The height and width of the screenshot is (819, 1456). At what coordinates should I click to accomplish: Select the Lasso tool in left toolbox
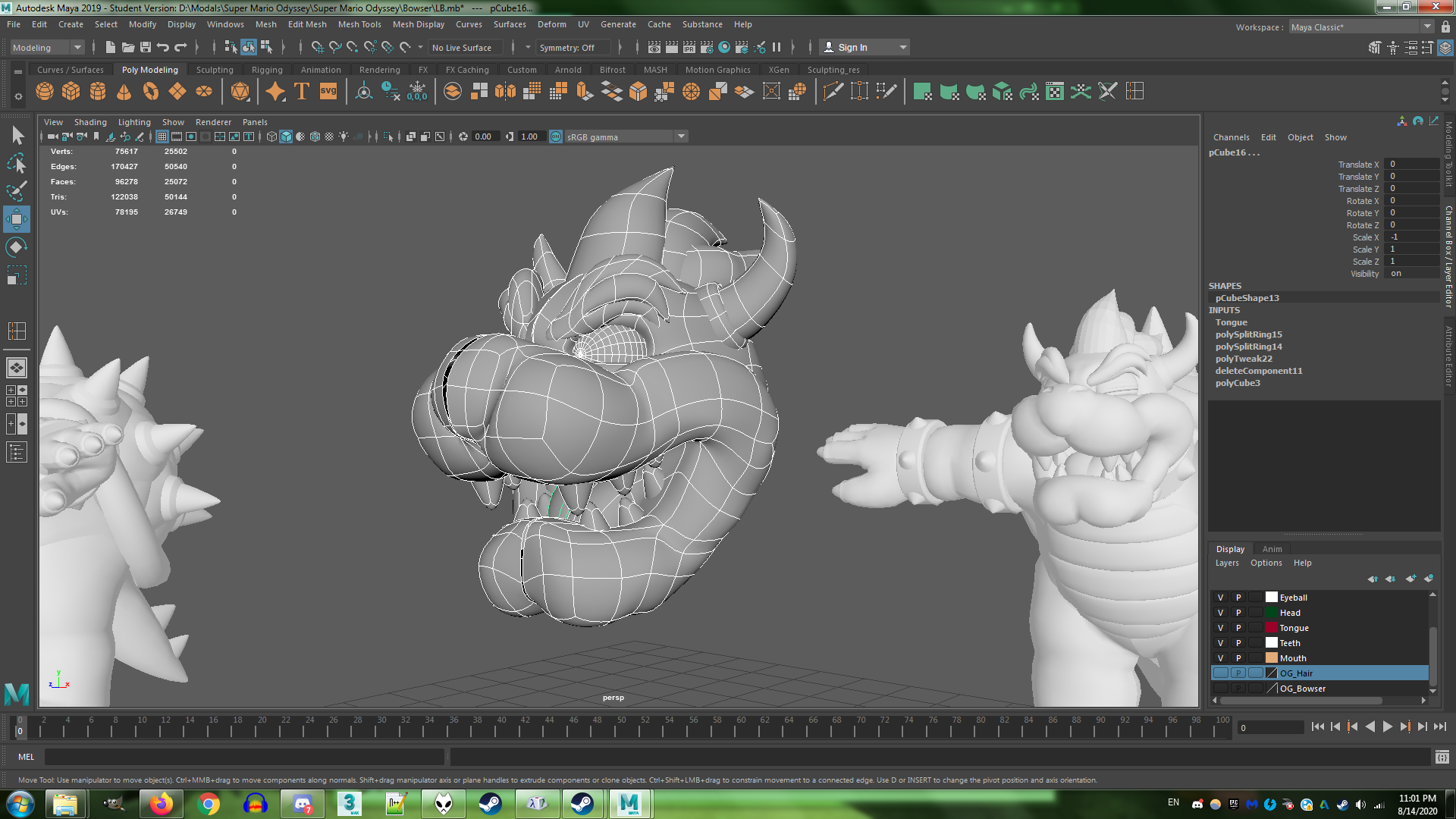[x=17, y=163]
